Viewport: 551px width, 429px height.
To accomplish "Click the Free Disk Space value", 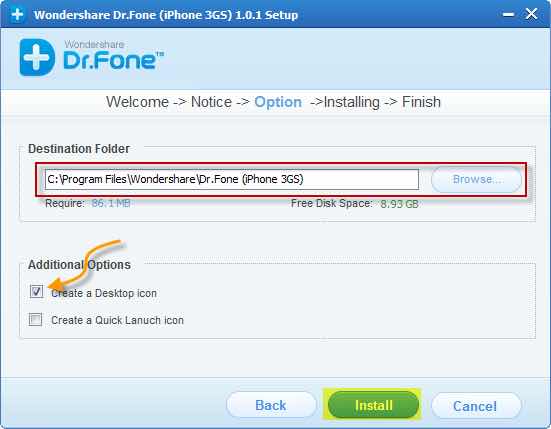I will (x=399, y=204).
